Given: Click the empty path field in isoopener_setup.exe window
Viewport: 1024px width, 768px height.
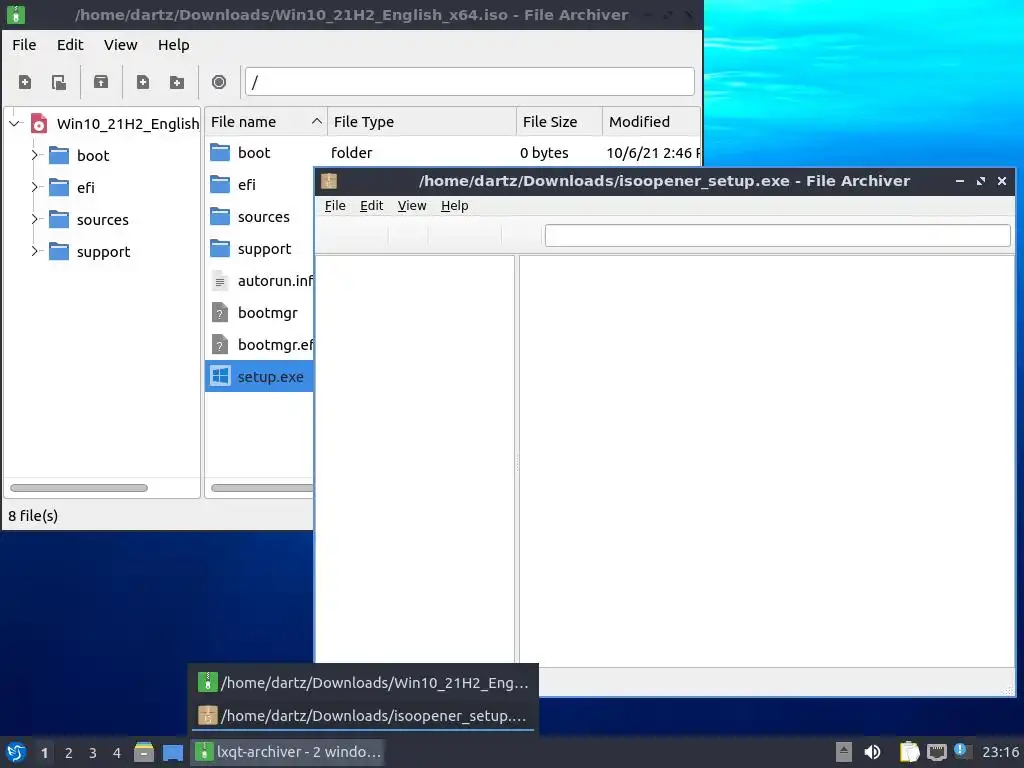Looking at the screenshot, I should click(778, 236).
